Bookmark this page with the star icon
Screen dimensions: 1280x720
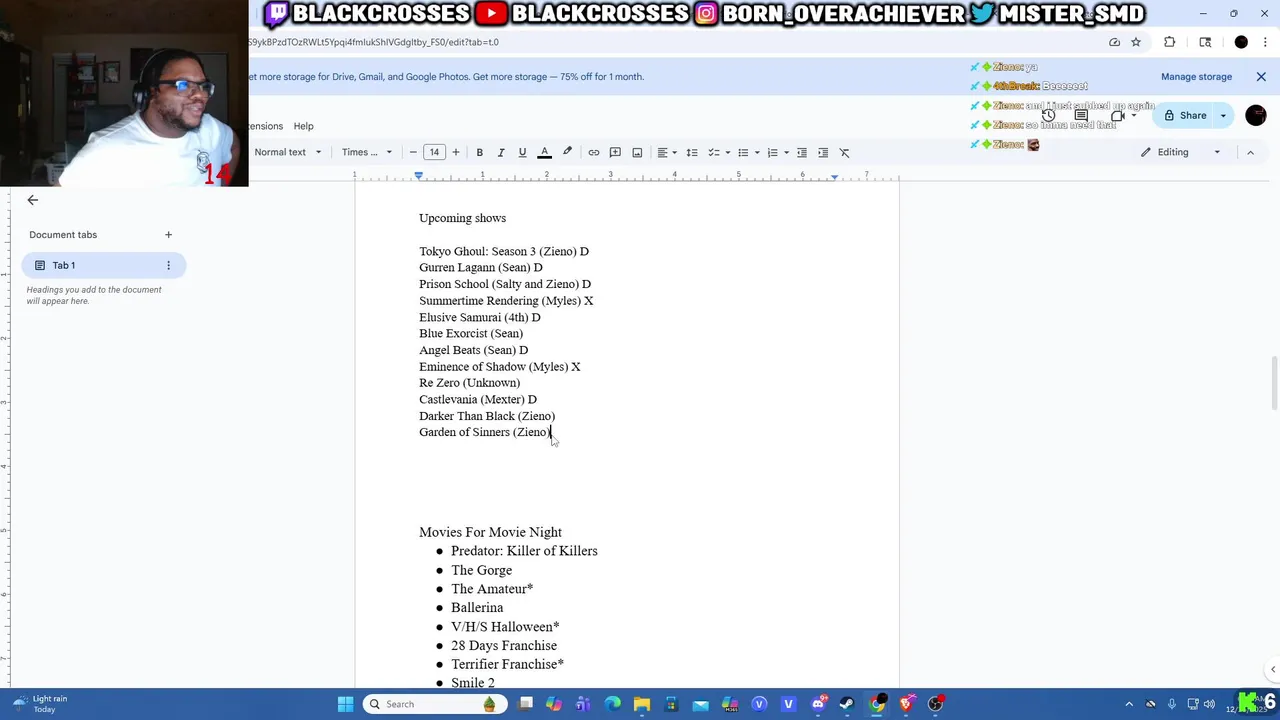[x=1136, y=42]
